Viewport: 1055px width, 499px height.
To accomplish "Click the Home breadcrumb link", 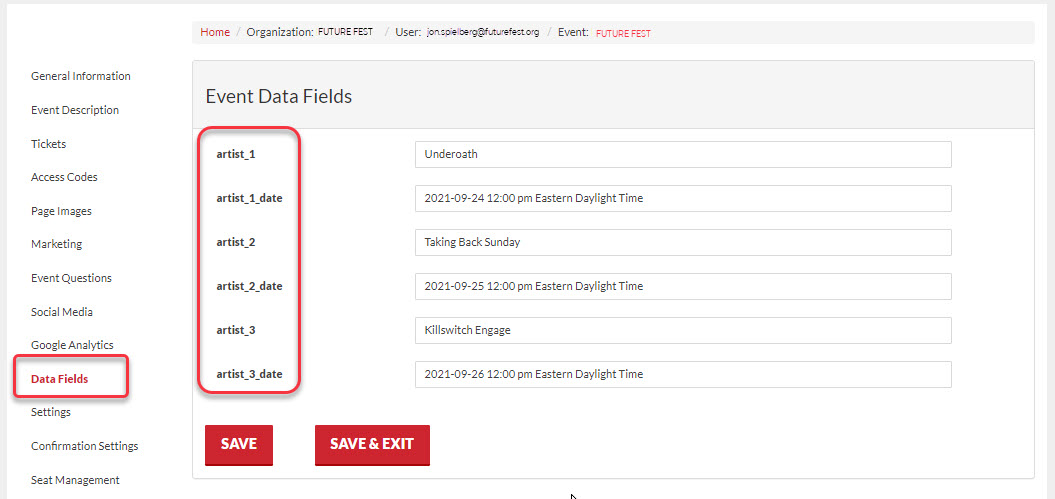I will 215,32.
